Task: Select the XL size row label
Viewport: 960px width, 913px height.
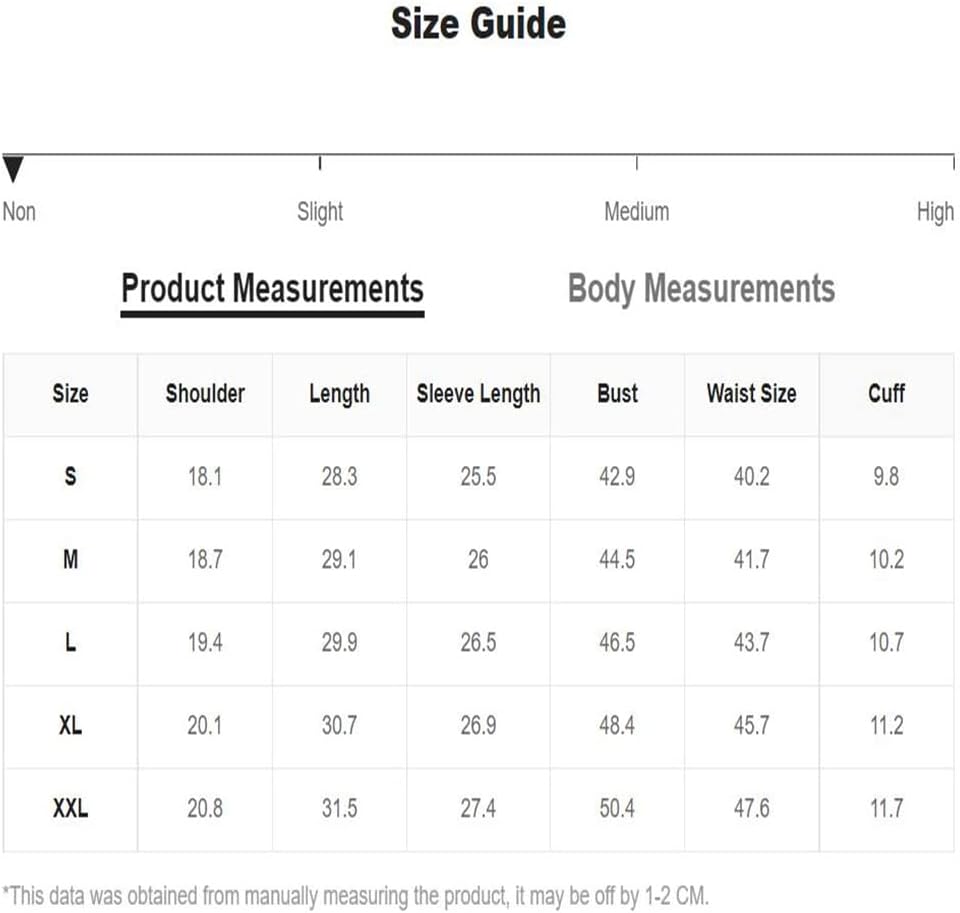Action: click(70, 726)
